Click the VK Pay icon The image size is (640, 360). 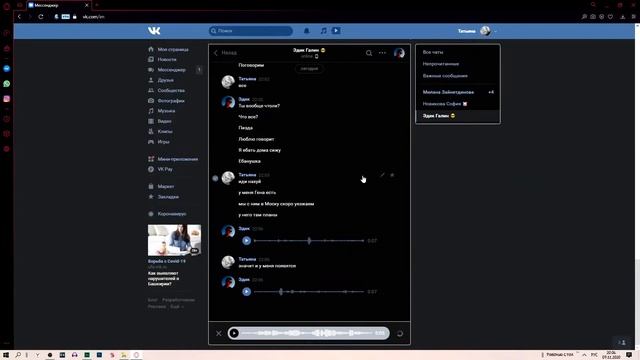[x=151, y=169]
